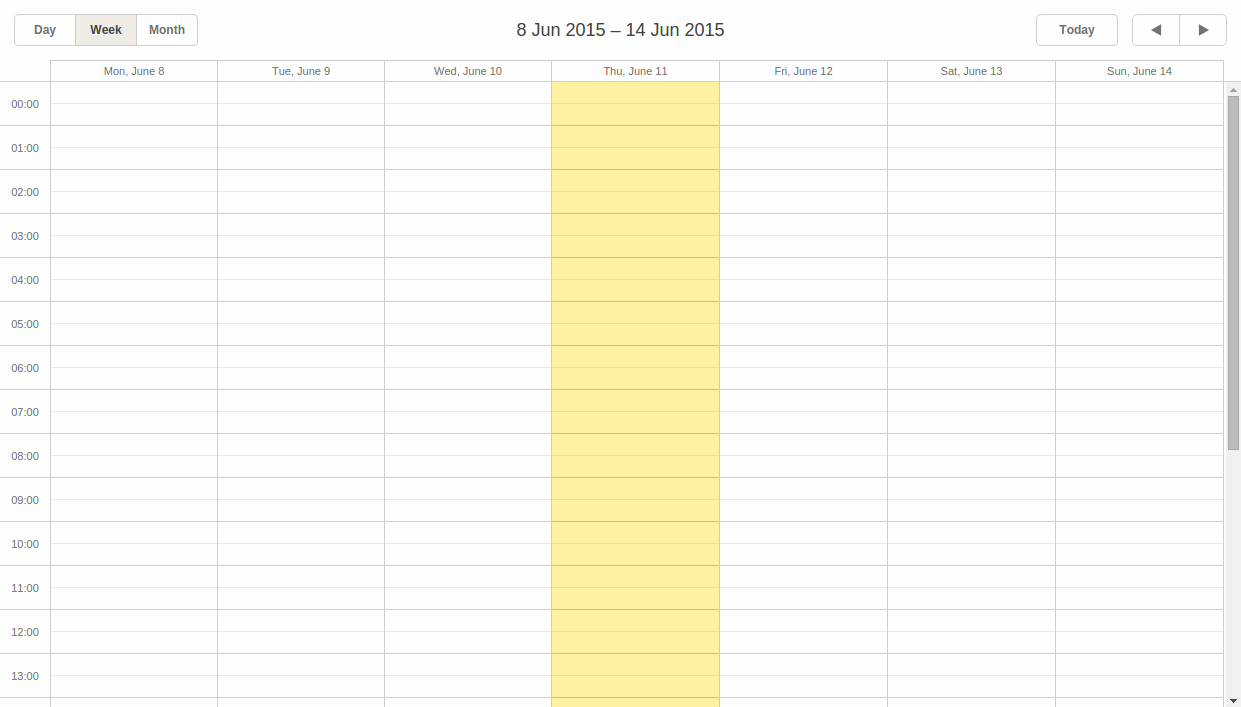Image resolution: width=1241 pixels, height=707 pixels.
Task: Switch to the Month view
Action: pos(166,30)
